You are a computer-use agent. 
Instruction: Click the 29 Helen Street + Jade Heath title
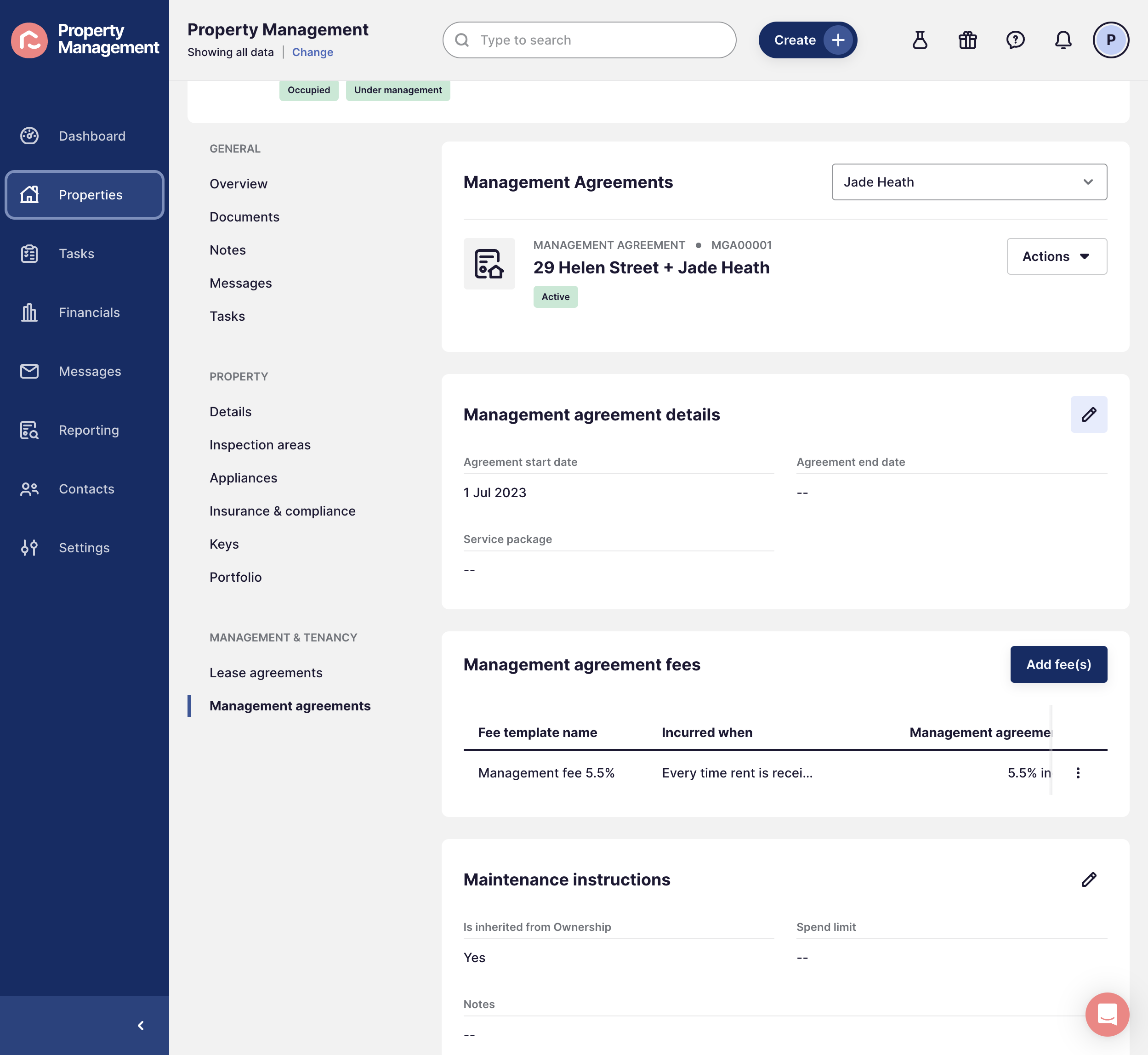pos(651,268)
